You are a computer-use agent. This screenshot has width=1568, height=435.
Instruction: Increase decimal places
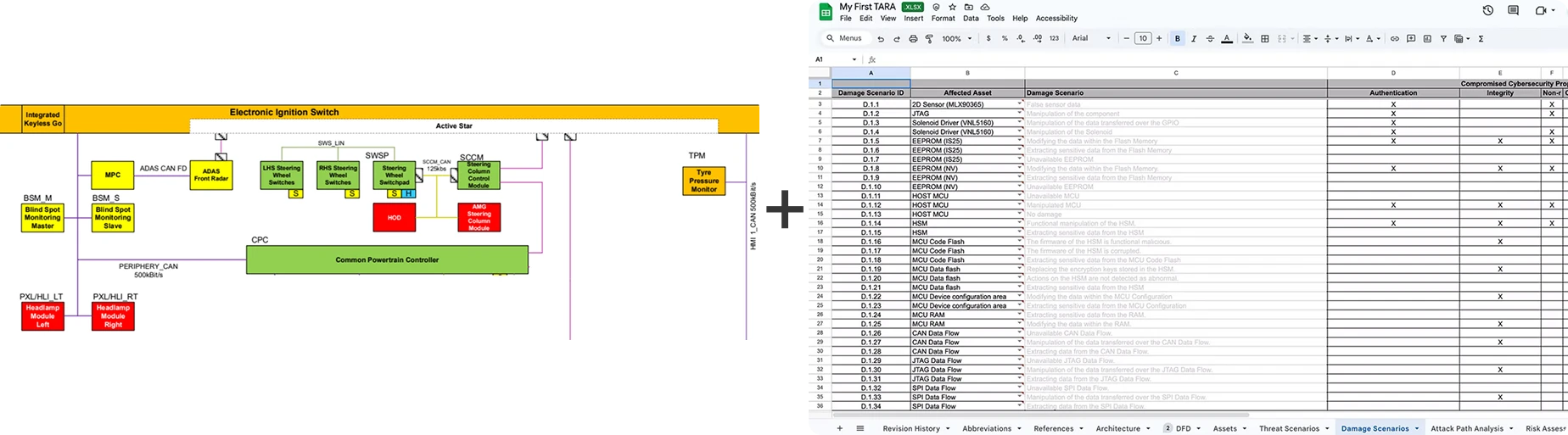tap(1037, 38)
